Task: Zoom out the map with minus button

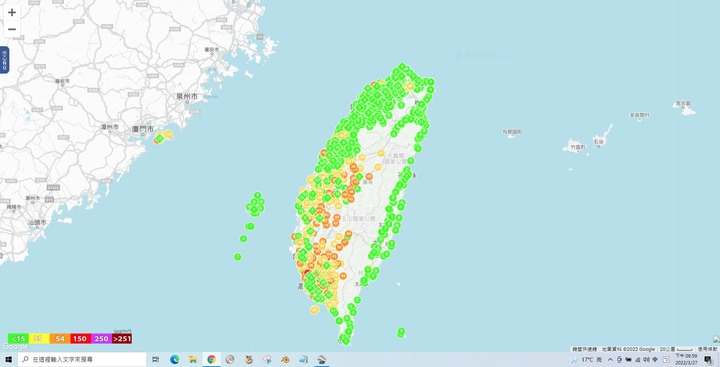Action: tap(12, 29)
